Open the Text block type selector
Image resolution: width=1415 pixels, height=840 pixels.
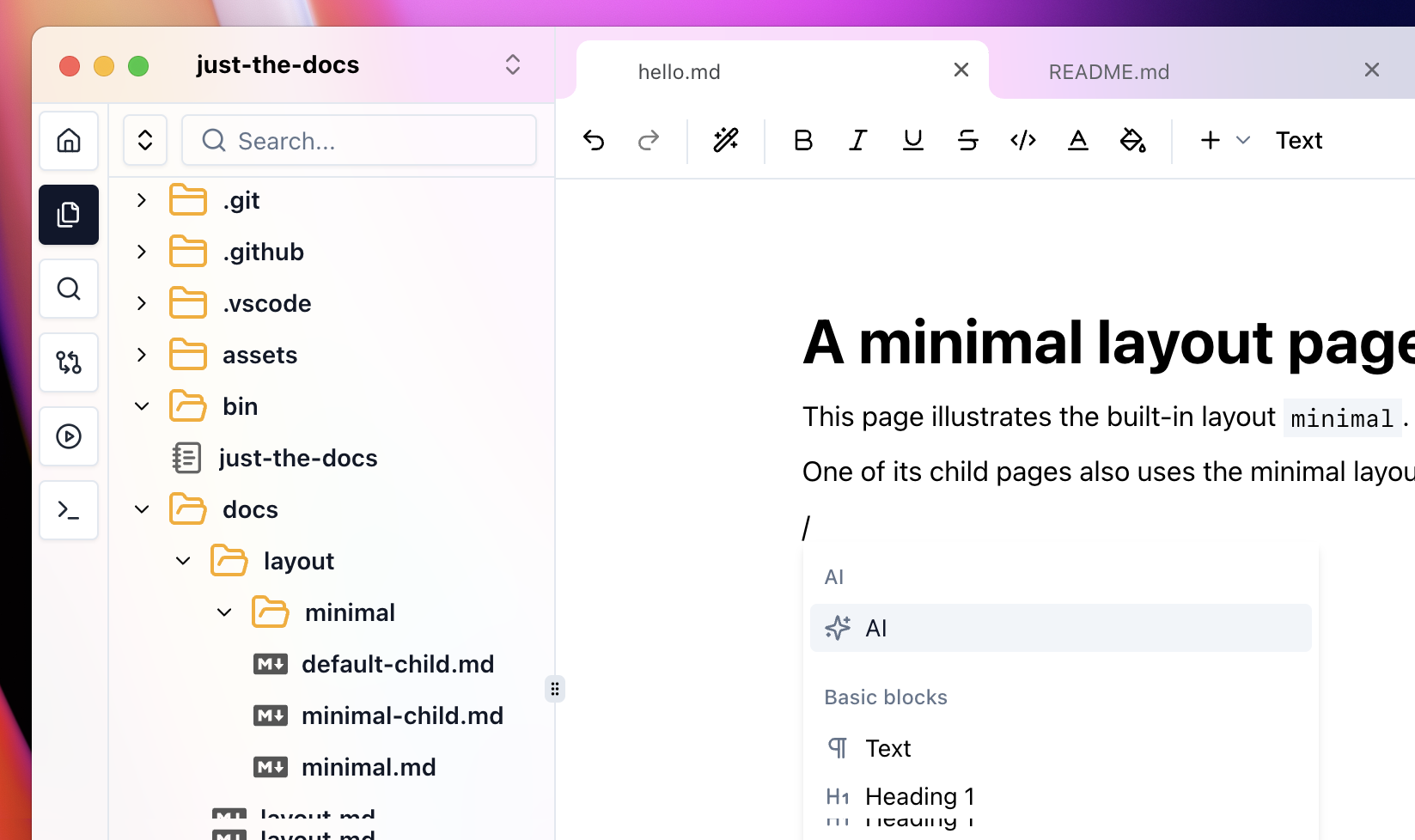1299,140
